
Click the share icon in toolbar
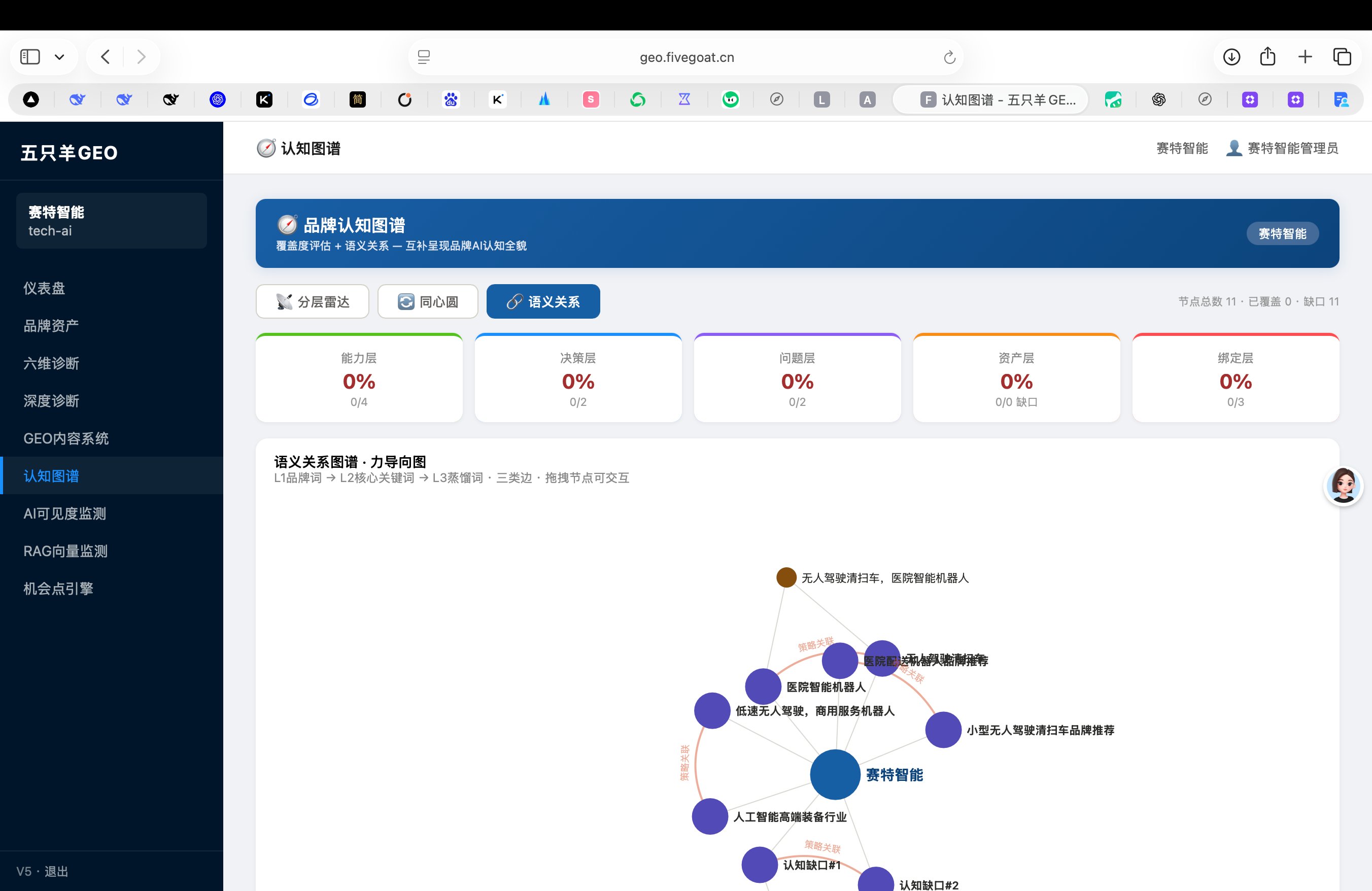[x=1267, y=56]
